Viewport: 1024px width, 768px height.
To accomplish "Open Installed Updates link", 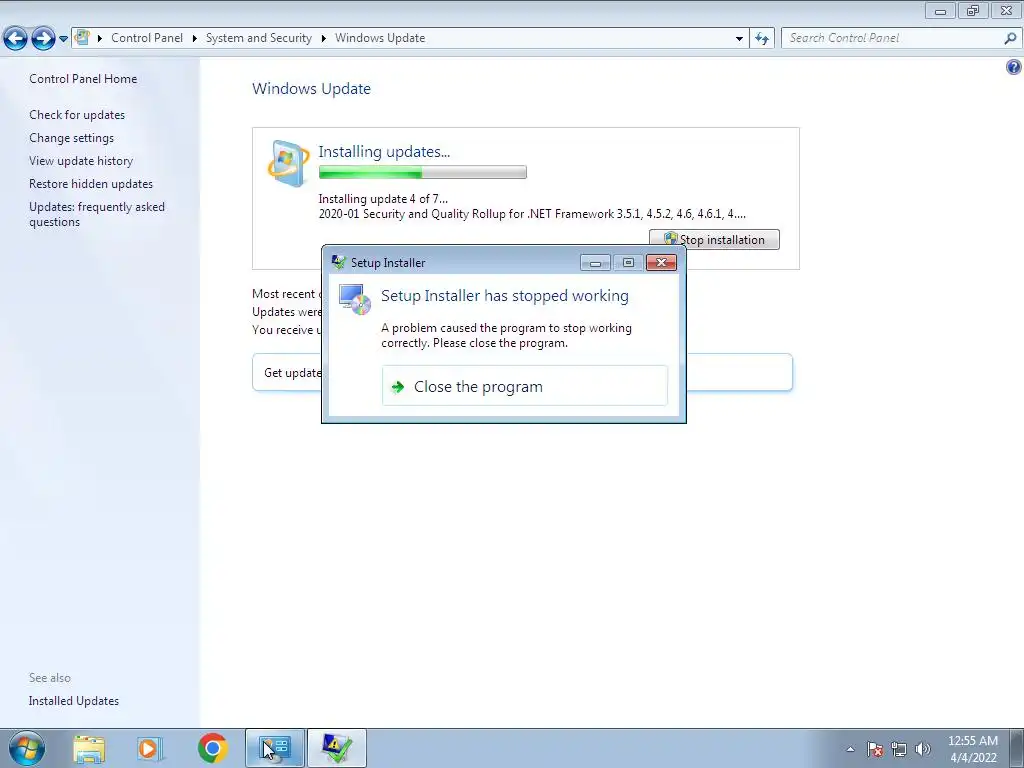I will pyautogui.click(x=74, y=701).
